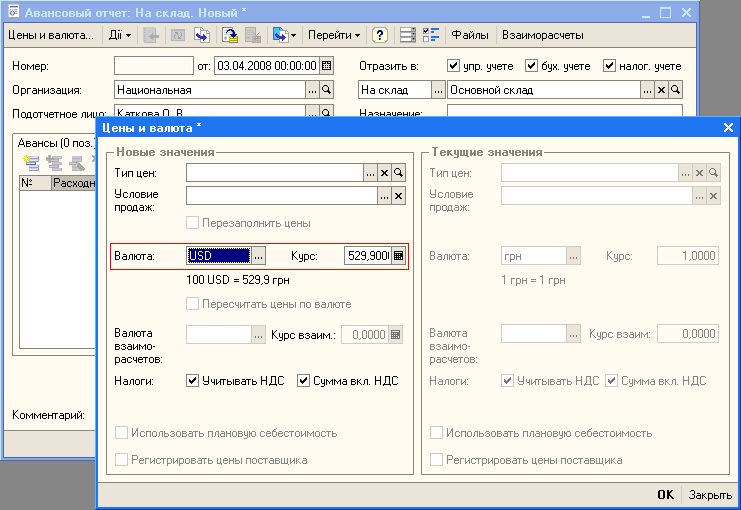This screenshot has height=510, width=741.
Task: Open the calendar picker beside the date field
Action: [326, 66]
